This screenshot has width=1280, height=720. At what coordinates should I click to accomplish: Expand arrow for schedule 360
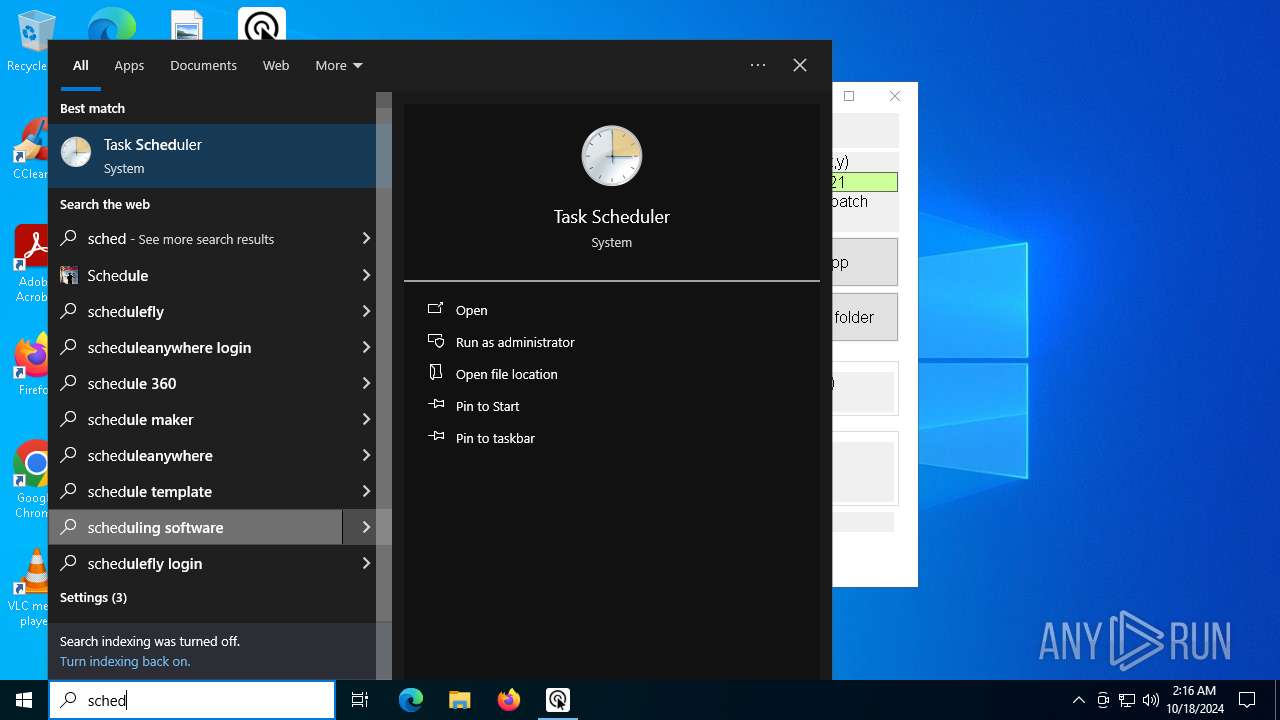click(x=366, y=383)
